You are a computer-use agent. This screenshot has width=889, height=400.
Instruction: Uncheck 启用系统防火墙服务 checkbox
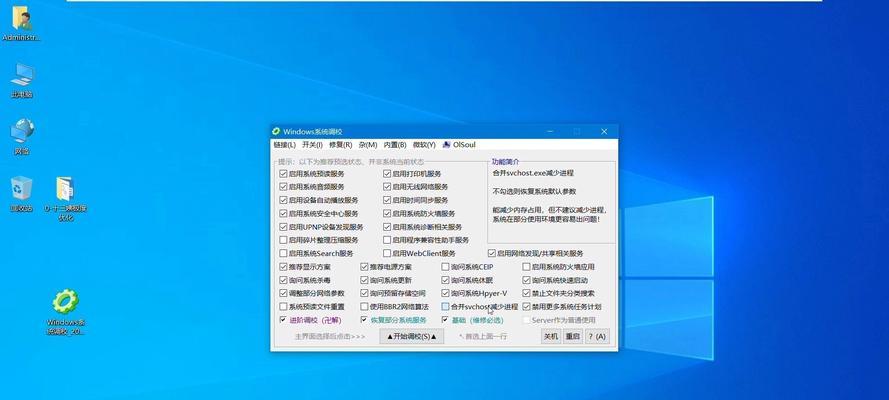click(x=387, y=214)
